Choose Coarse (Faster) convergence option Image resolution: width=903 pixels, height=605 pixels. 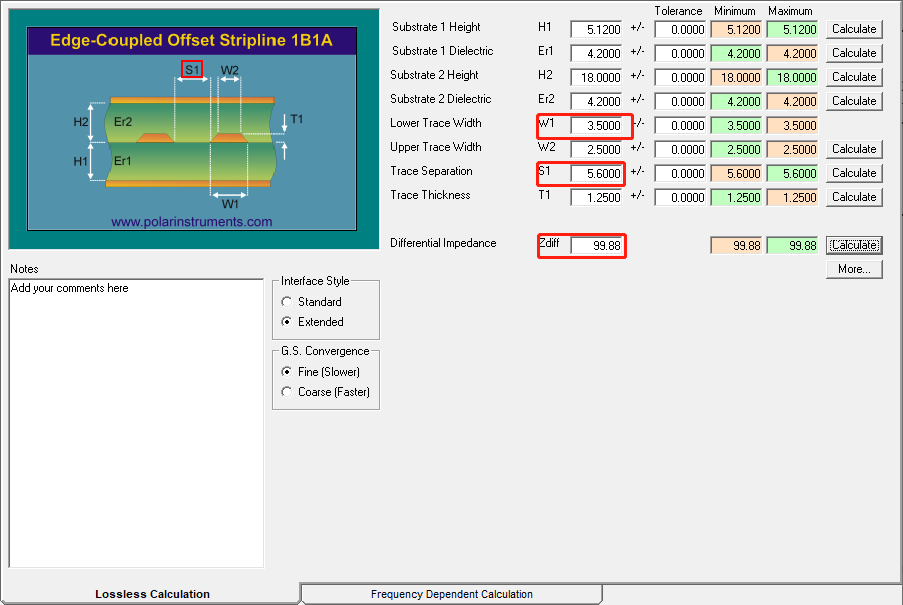(x=288, y=392)
